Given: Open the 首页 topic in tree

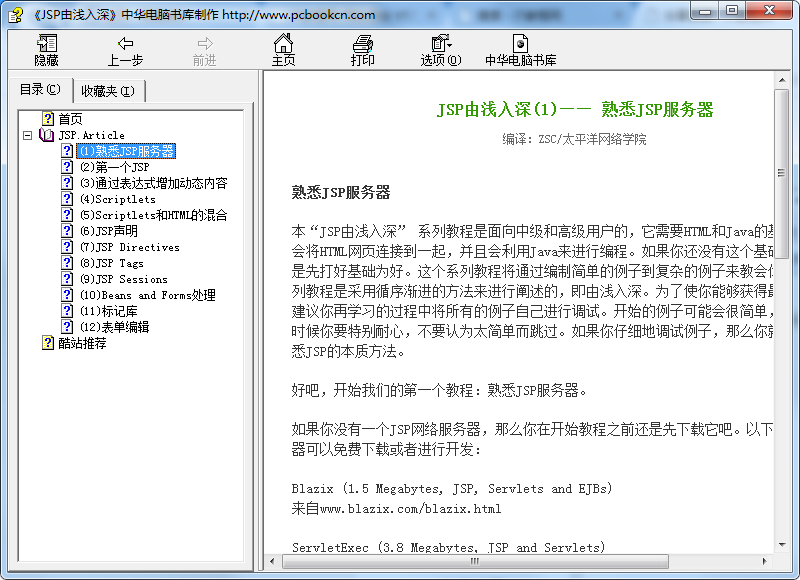Looking at the screenshot, I should (70, 119).
